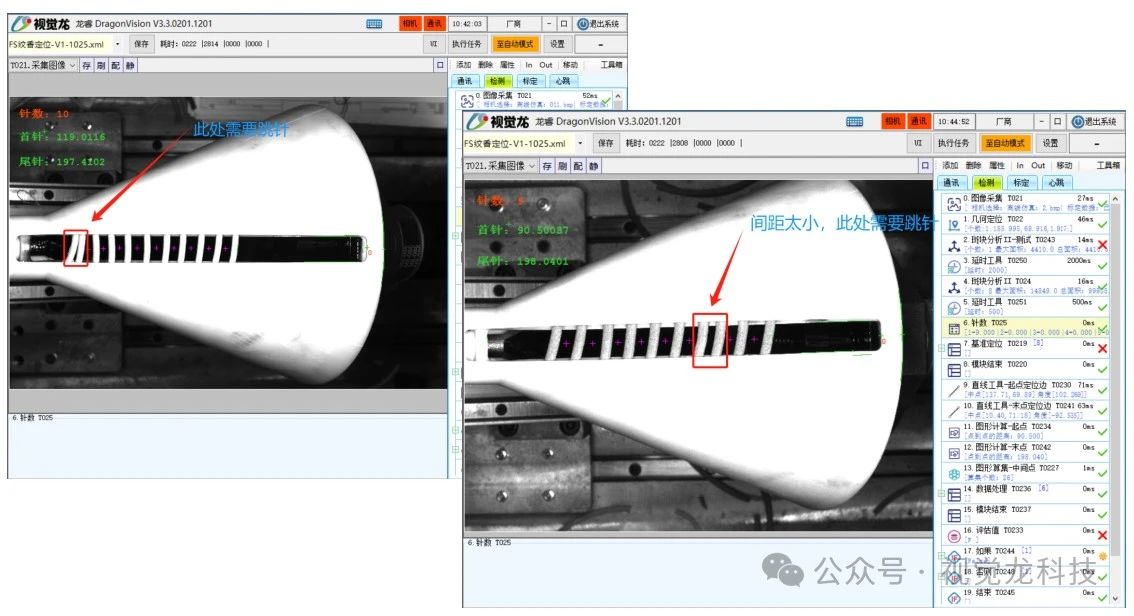1134x616 pixels.
Task: Toggle 静 static mode button in front window
Action: tap(594, 166)
